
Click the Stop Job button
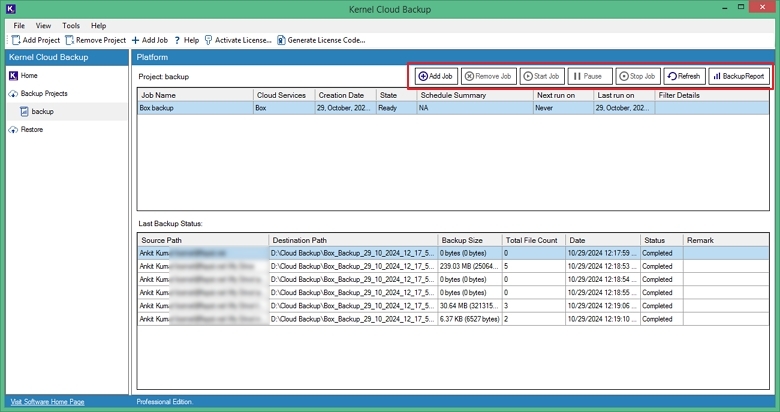coord(638,76)
